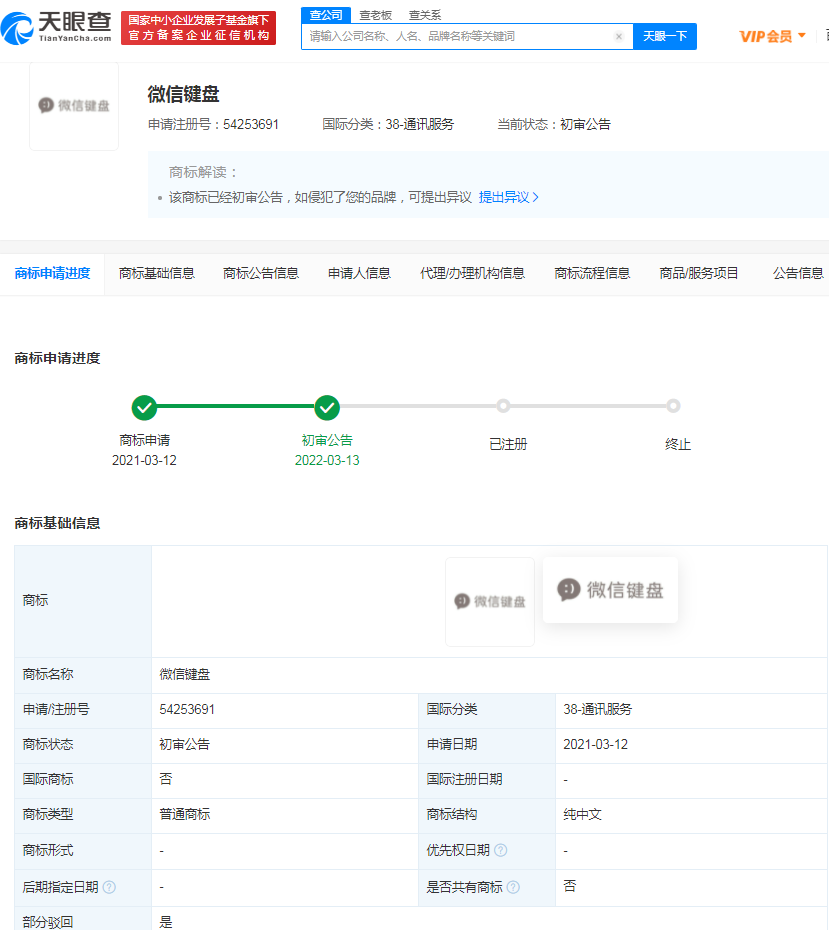
Task: Click the help icon beside 是否共有商标
Action: (x=514, y=887)
